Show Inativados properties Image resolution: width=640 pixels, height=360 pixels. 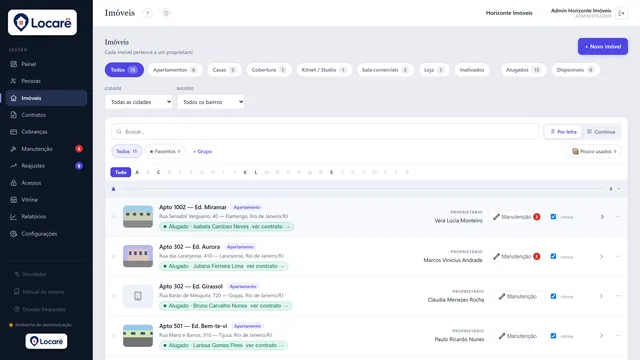472,70
